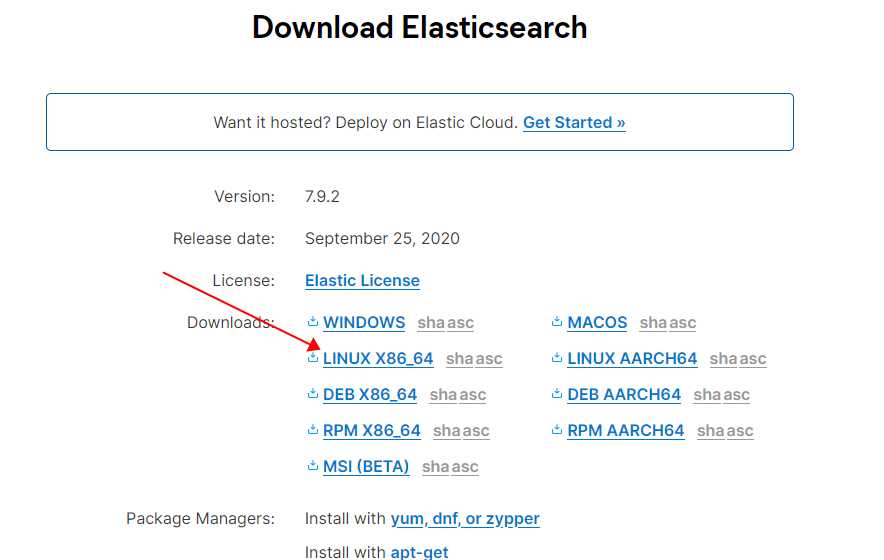Open the sha link for WINDOWS

tap(431, 323)
